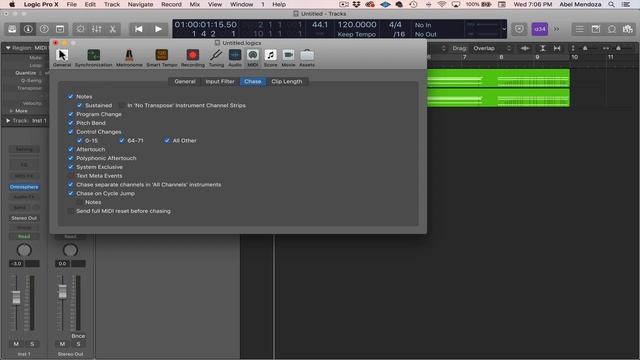Open the Track menu

112,4
